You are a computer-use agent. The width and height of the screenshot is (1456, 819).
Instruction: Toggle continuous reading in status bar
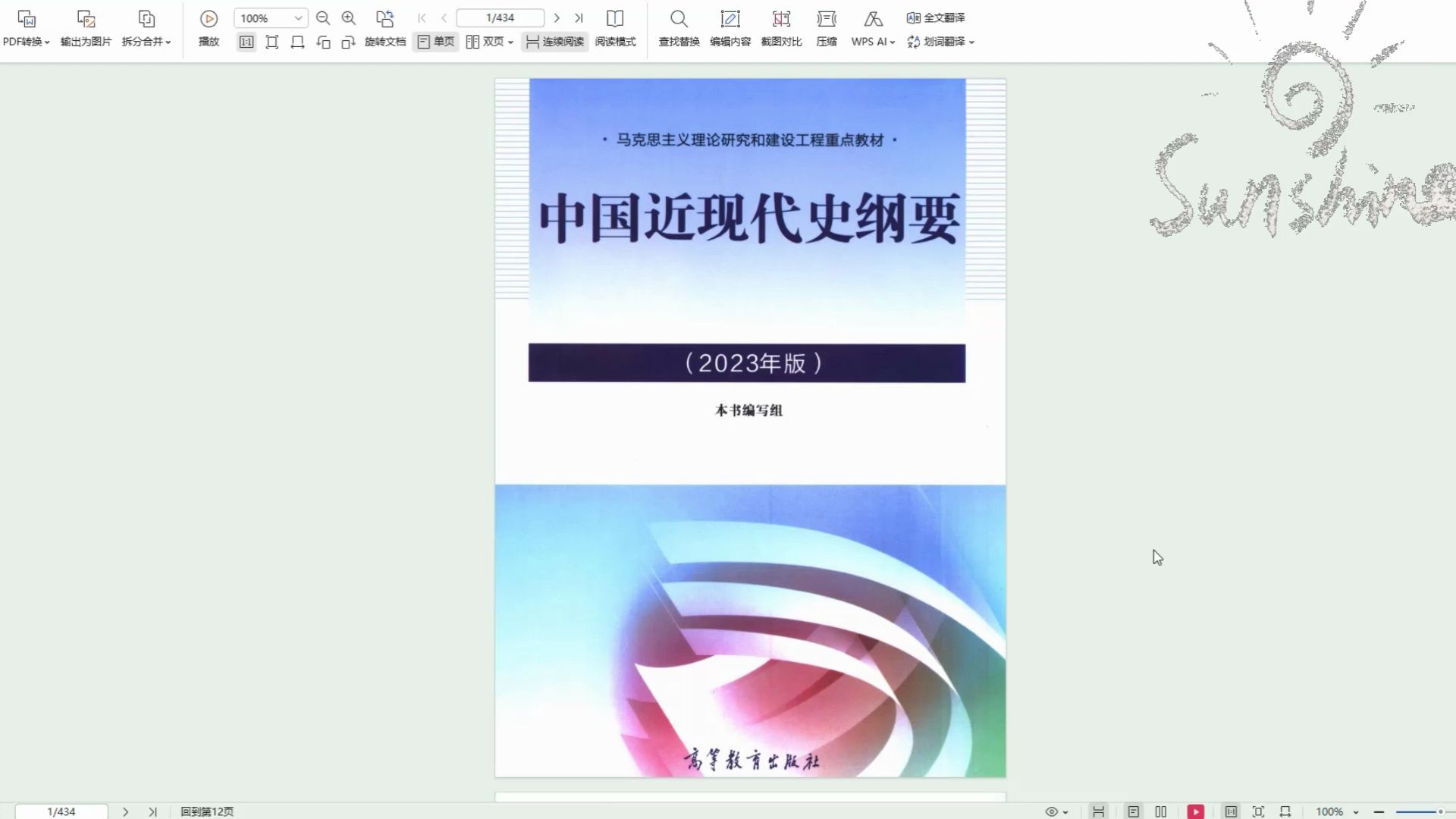[x=1098, y=811]
